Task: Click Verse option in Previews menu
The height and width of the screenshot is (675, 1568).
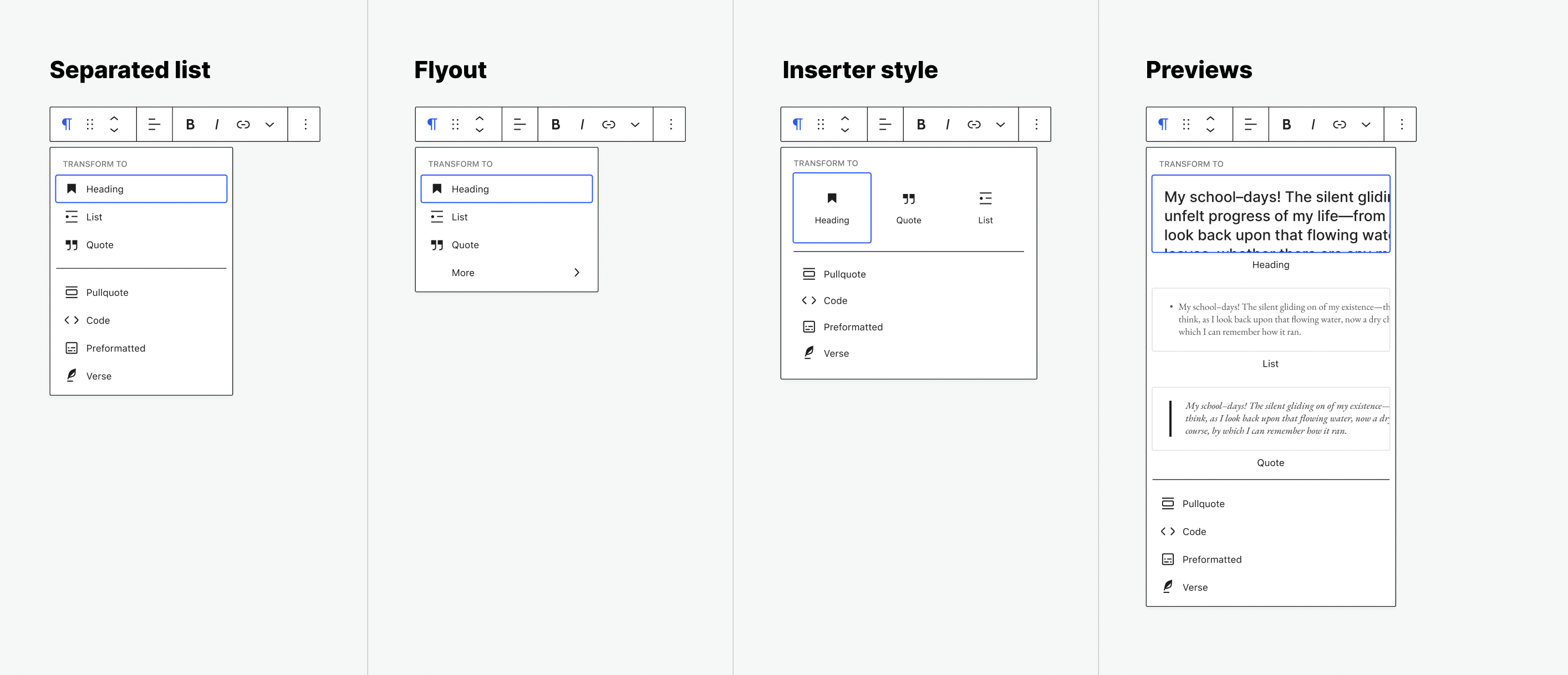Action: 1194,587
